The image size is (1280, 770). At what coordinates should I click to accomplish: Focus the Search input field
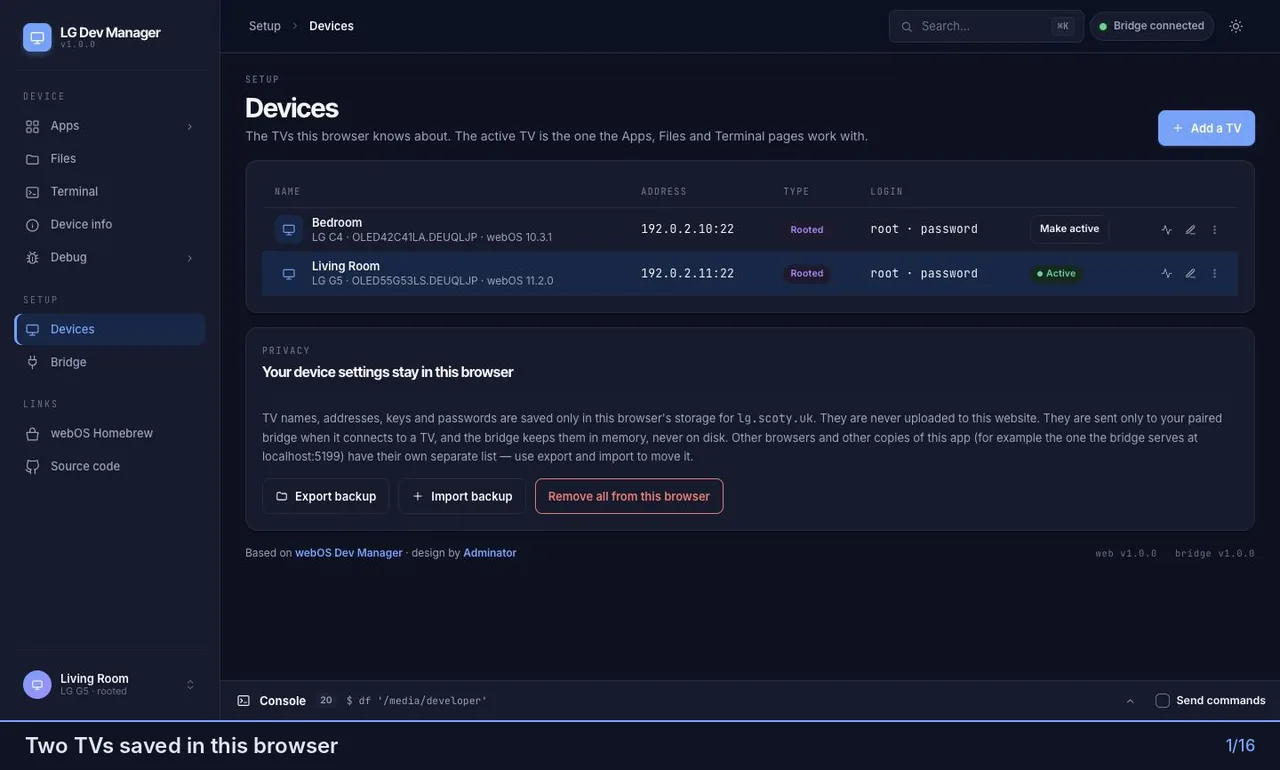pyautogui.click(x=986, y=26)
